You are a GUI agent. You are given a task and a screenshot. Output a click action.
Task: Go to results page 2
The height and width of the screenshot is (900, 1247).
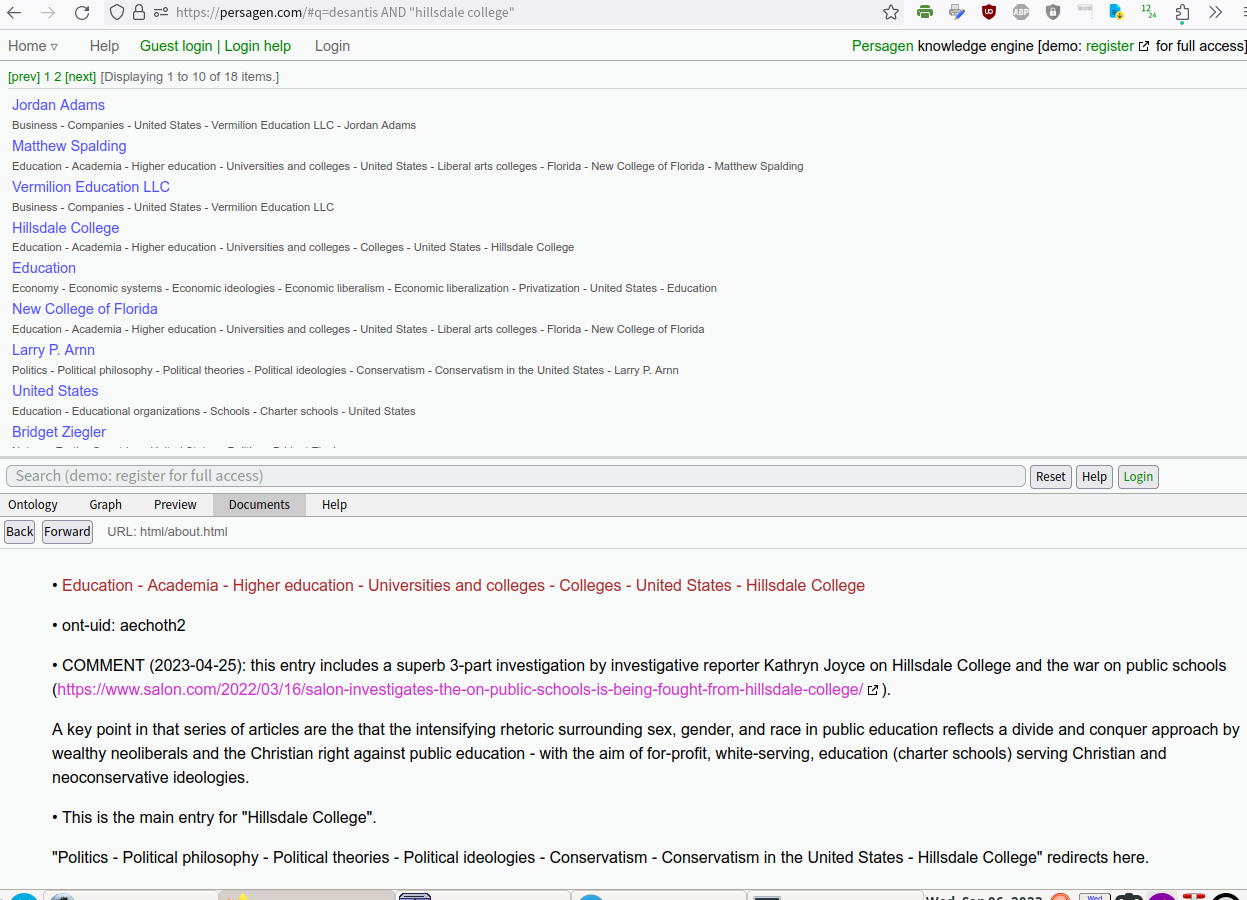pyautogui.click(x=58, y=77)
